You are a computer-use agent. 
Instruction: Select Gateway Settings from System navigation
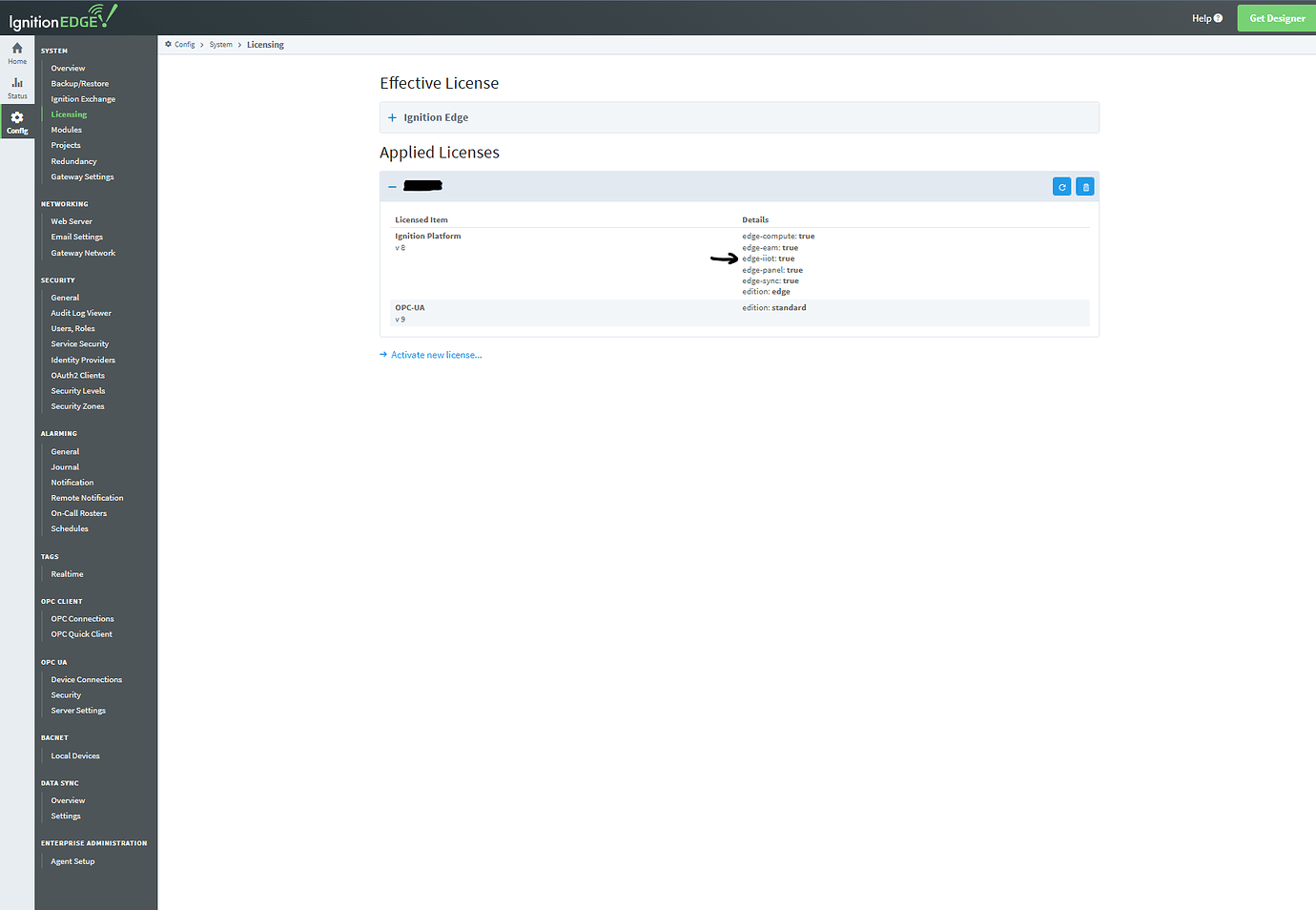(82, 176)
